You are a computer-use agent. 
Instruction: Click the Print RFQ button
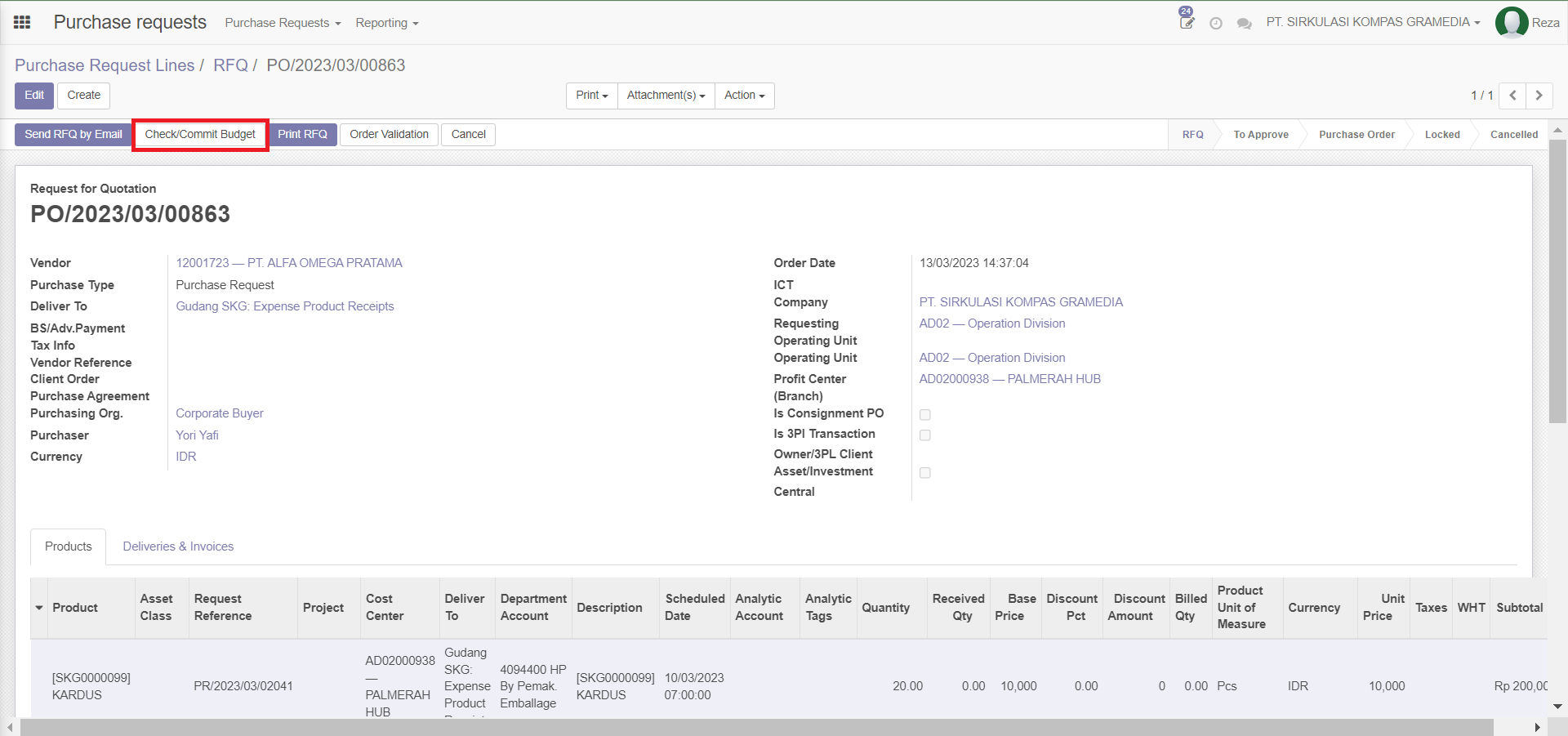point(302,135)
